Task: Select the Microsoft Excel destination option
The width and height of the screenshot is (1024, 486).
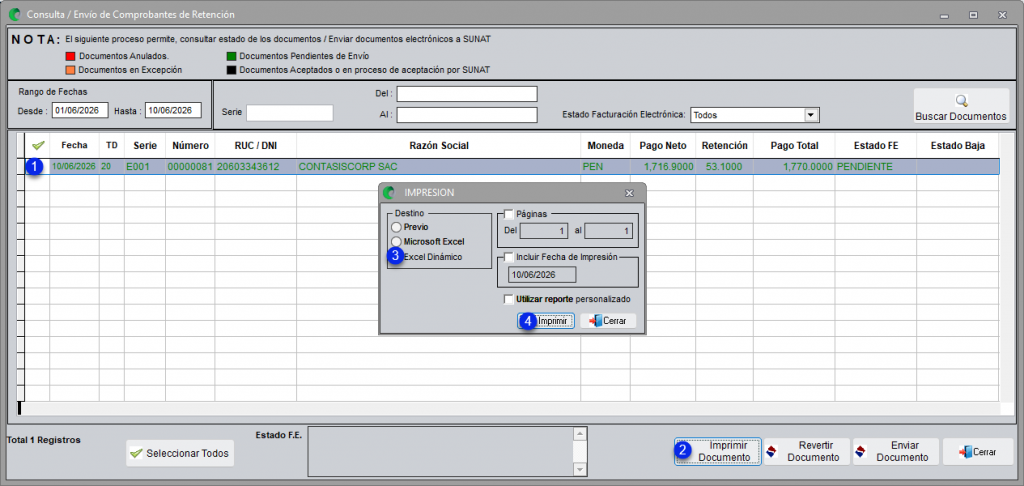Action: [396, 242]
